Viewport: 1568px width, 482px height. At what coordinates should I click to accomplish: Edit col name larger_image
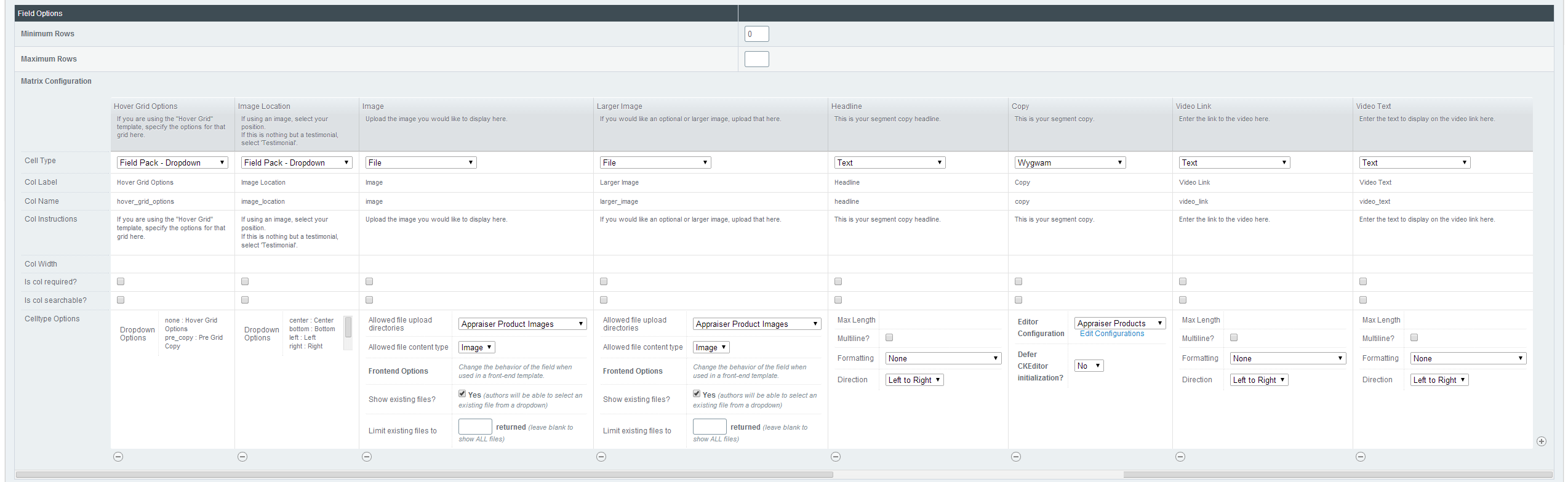click(x=619, y=201)
